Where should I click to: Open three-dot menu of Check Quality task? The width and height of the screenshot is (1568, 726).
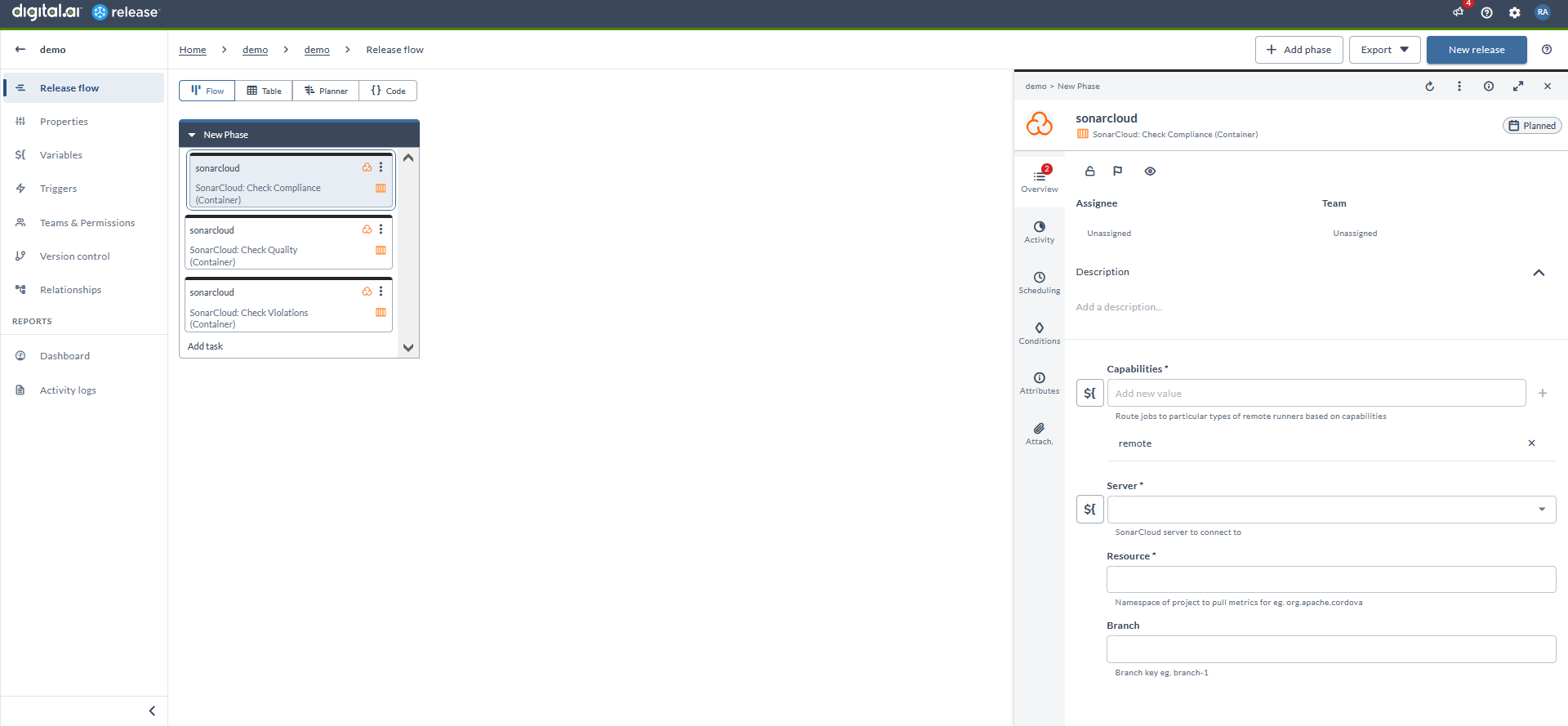coord(381,229)
